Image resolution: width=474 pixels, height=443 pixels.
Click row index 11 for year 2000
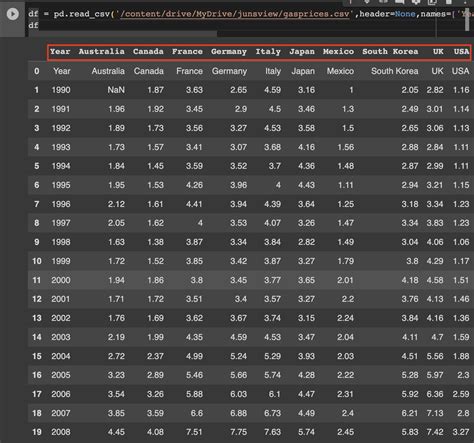coord(37,280)
